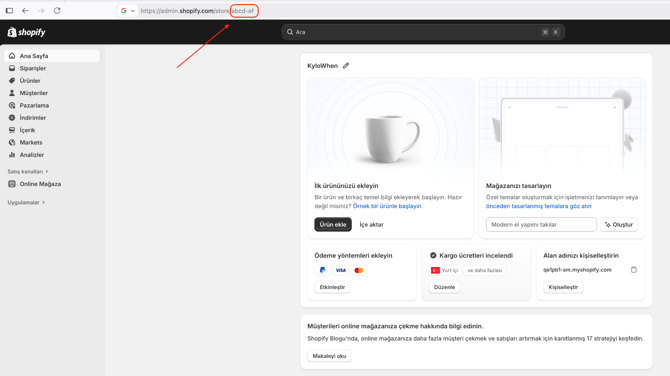Open Ana Sayfa in sidebar

point(52,56)
